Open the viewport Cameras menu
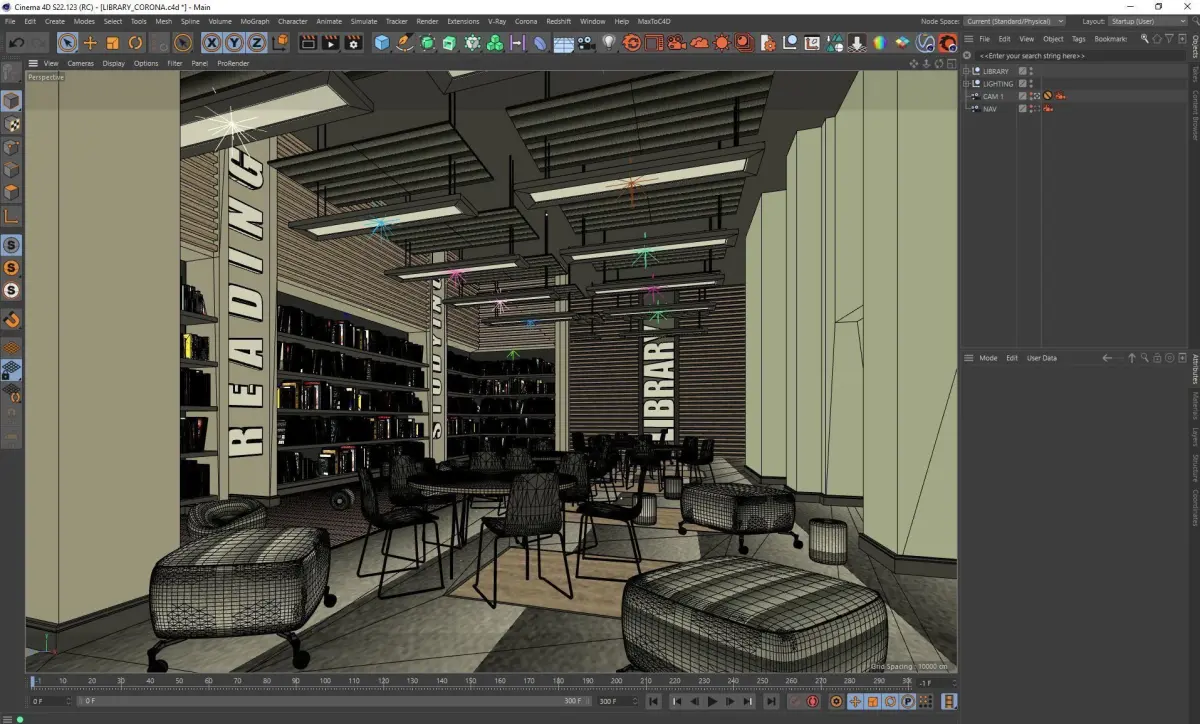Image resolution: width=1200 pixels, height=724 pixels. pyautogui.click(x=80, y=63)
